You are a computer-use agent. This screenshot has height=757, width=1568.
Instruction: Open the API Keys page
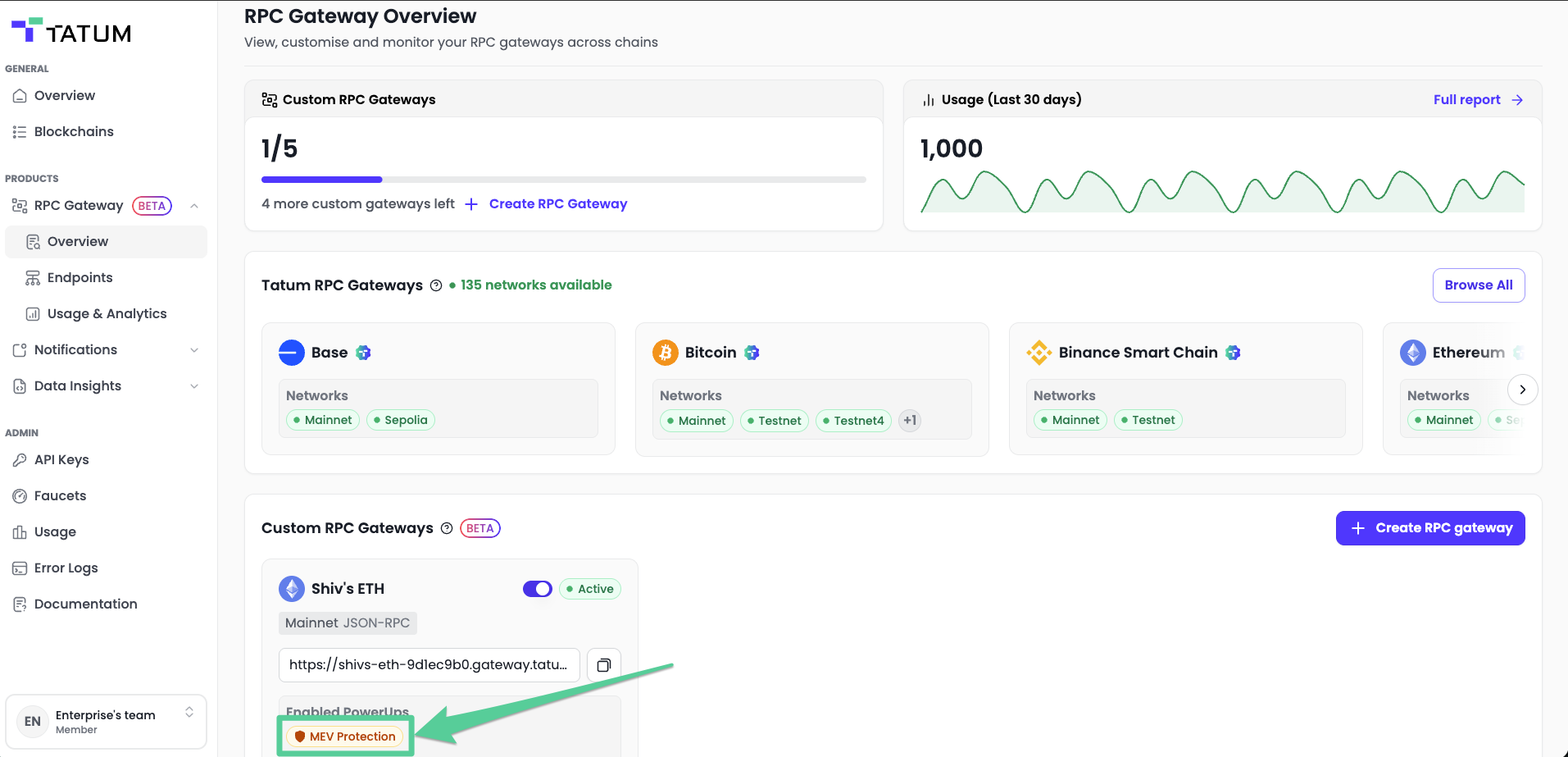(x=61, y=460)
